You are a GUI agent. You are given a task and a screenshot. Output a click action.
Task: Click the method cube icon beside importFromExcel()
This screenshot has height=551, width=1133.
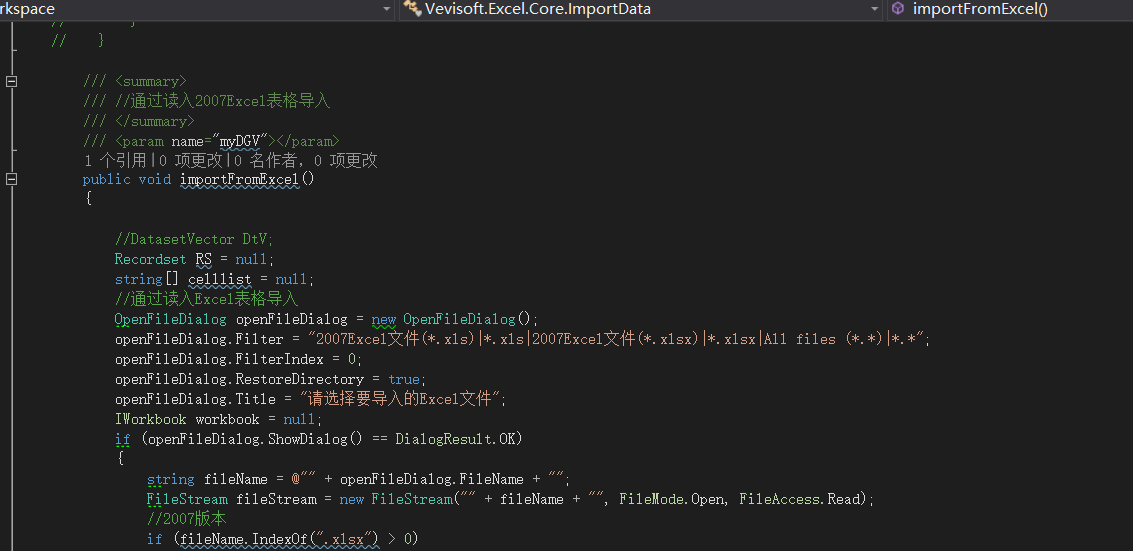(x=898, y=9)
